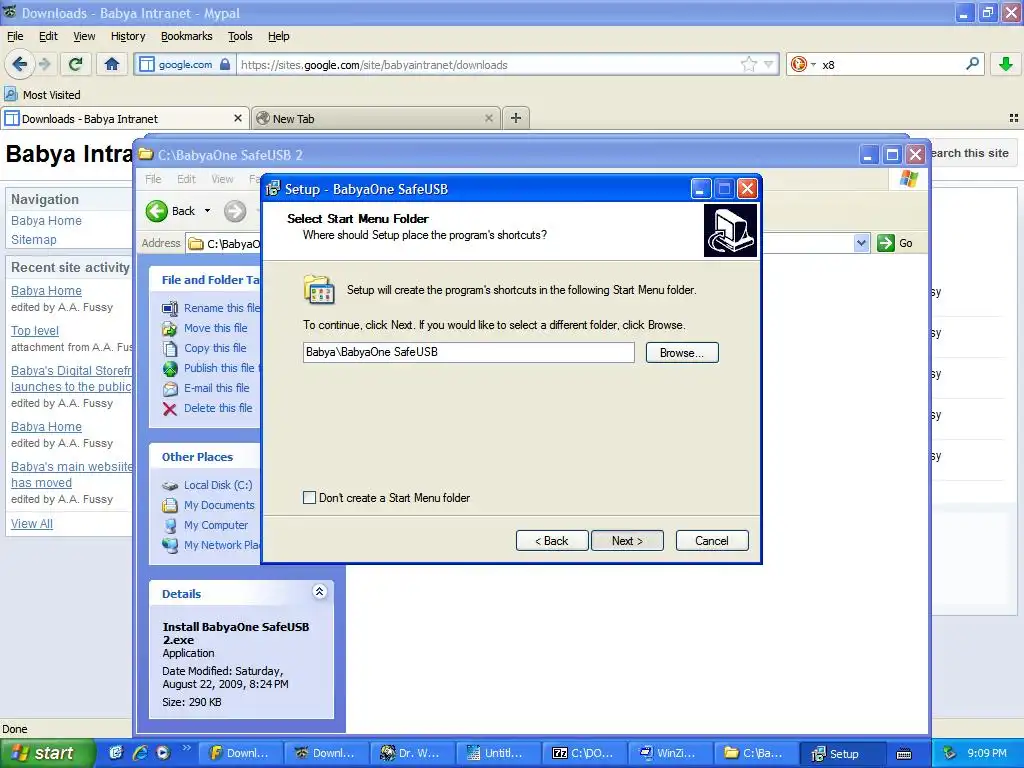1024x768 pixels.
Task: Click E-mail this file icon
Action: click(x=170, y=388)
